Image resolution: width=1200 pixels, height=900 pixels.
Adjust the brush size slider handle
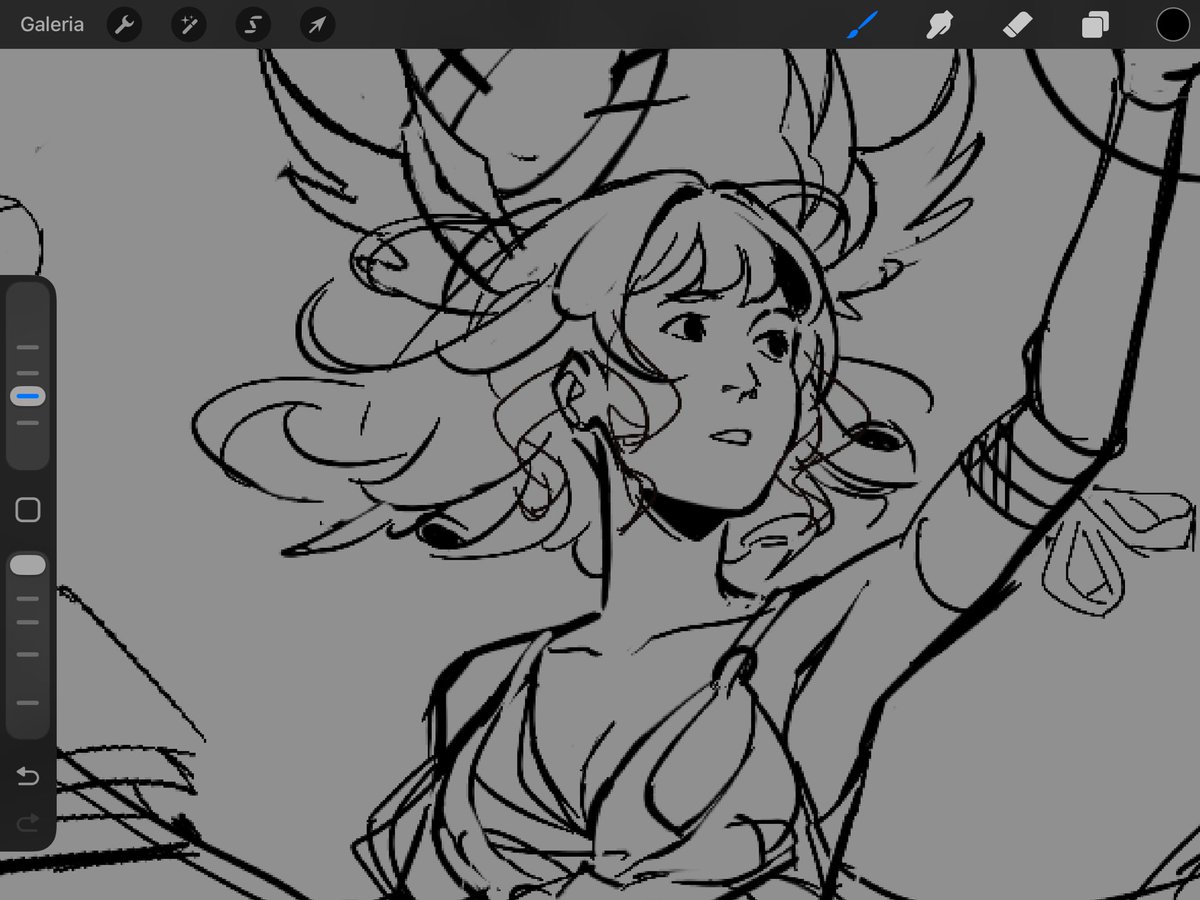[28, 397]
